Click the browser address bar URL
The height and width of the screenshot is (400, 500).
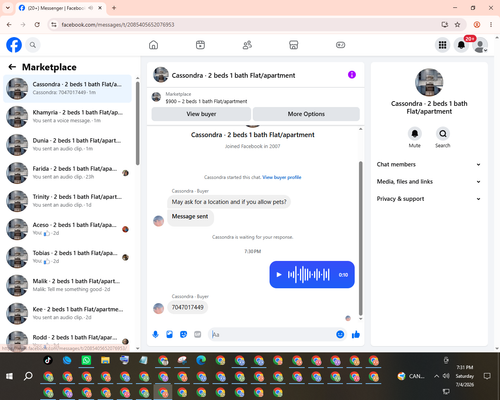pyautogui.click(x=118, y=25)
